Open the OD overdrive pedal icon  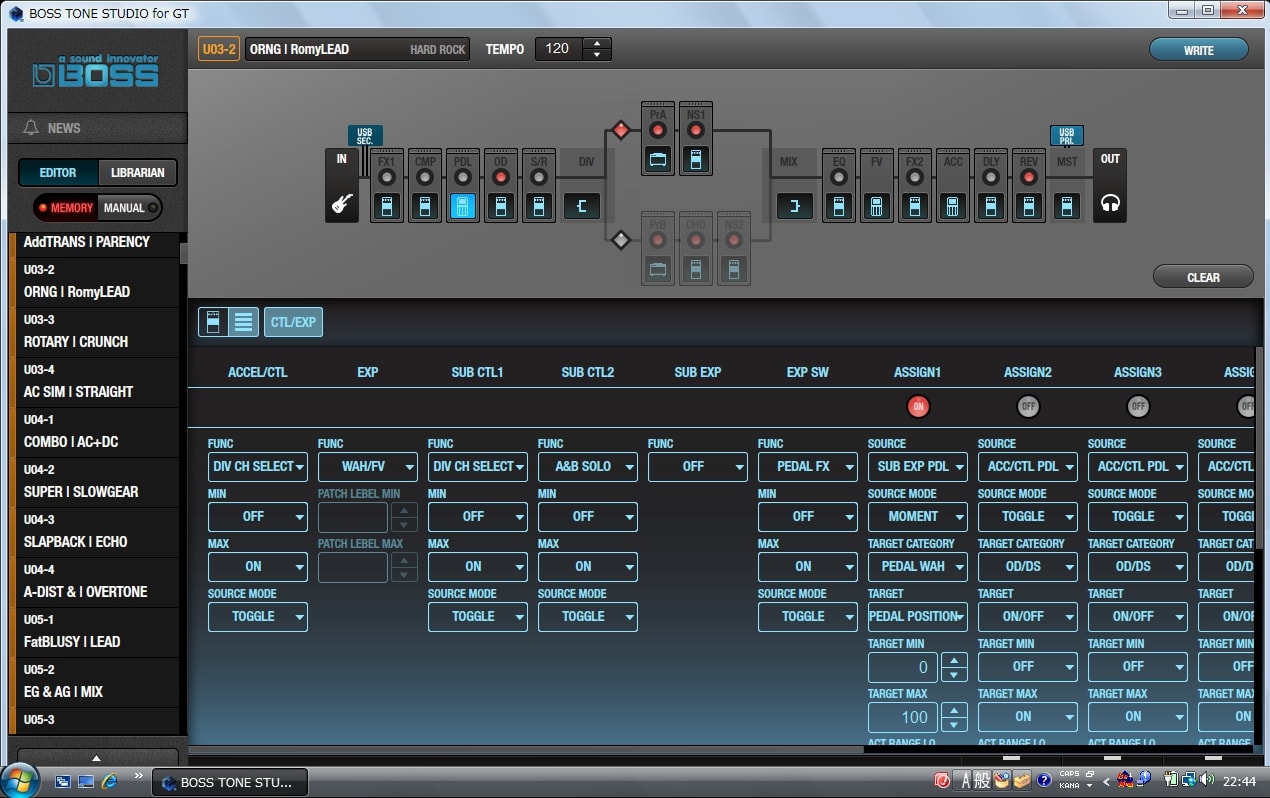pyautogui.click(x=501, y=207)
